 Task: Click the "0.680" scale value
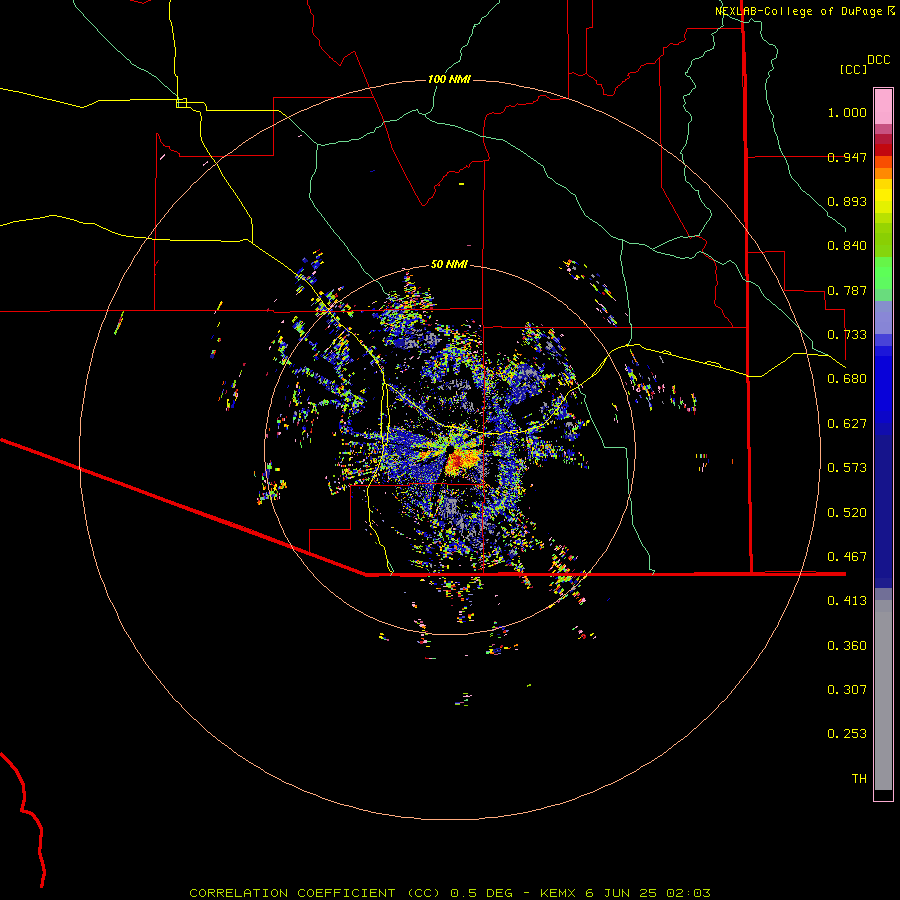point(847,379)
